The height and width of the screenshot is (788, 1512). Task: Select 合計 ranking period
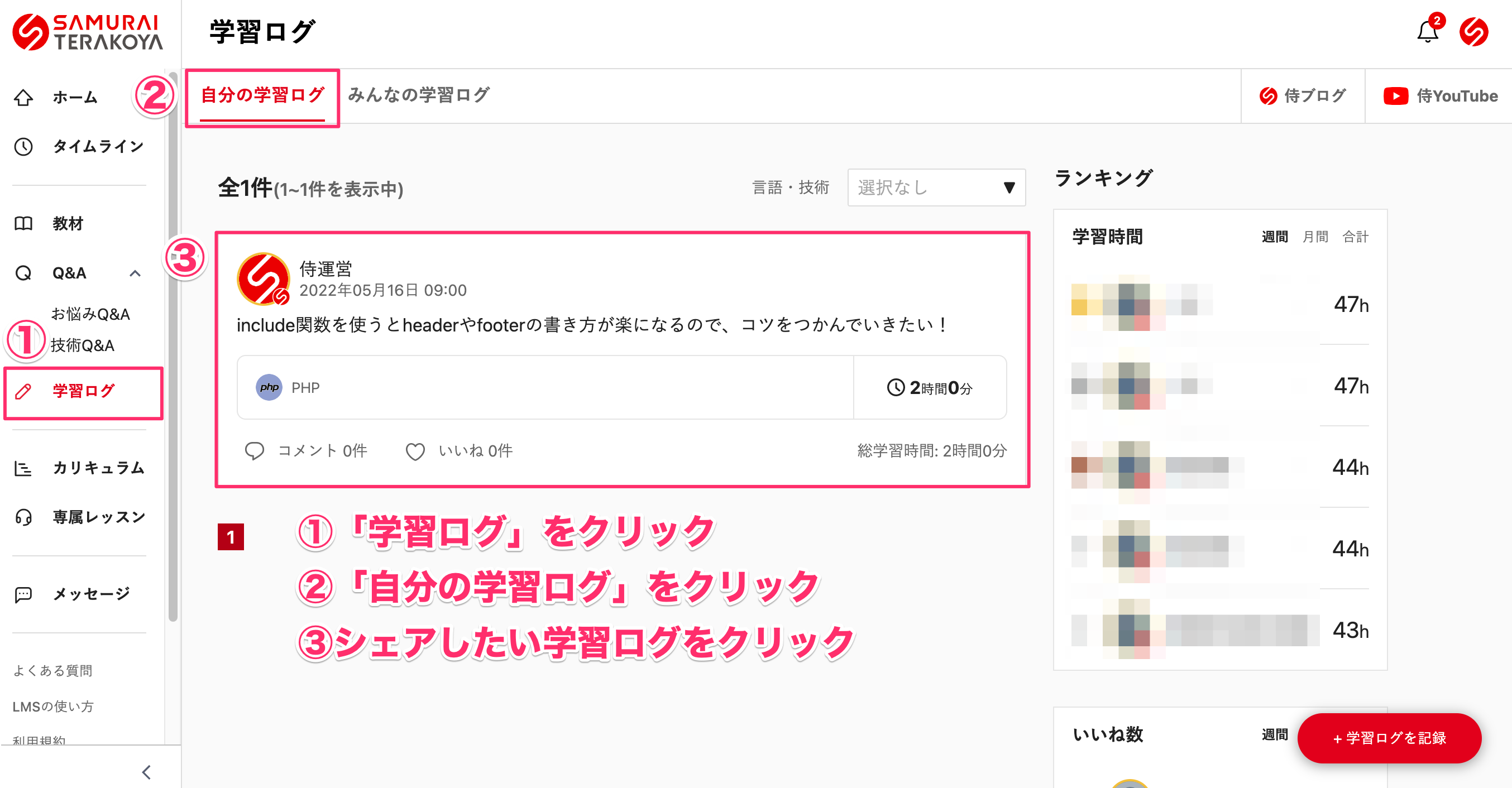coord(1355,237)
